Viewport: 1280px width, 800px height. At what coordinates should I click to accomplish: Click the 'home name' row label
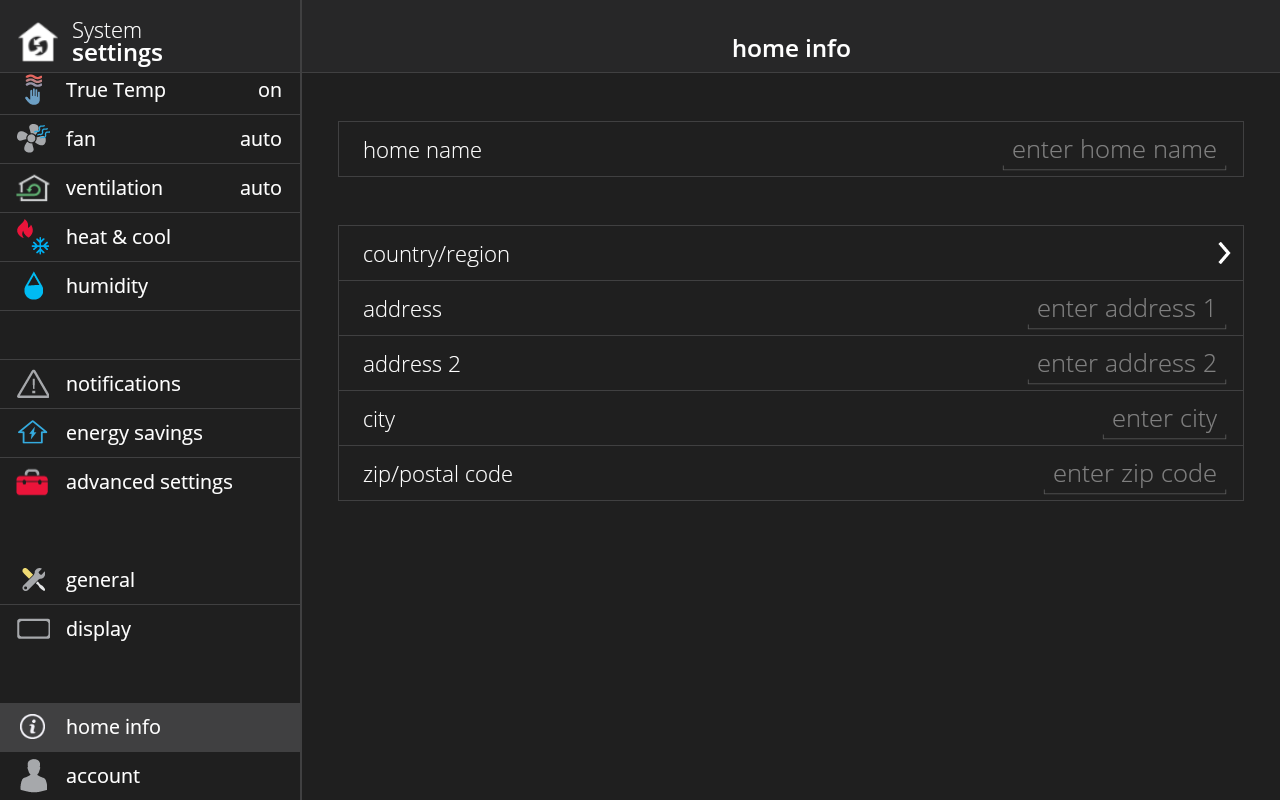[422, 150]
